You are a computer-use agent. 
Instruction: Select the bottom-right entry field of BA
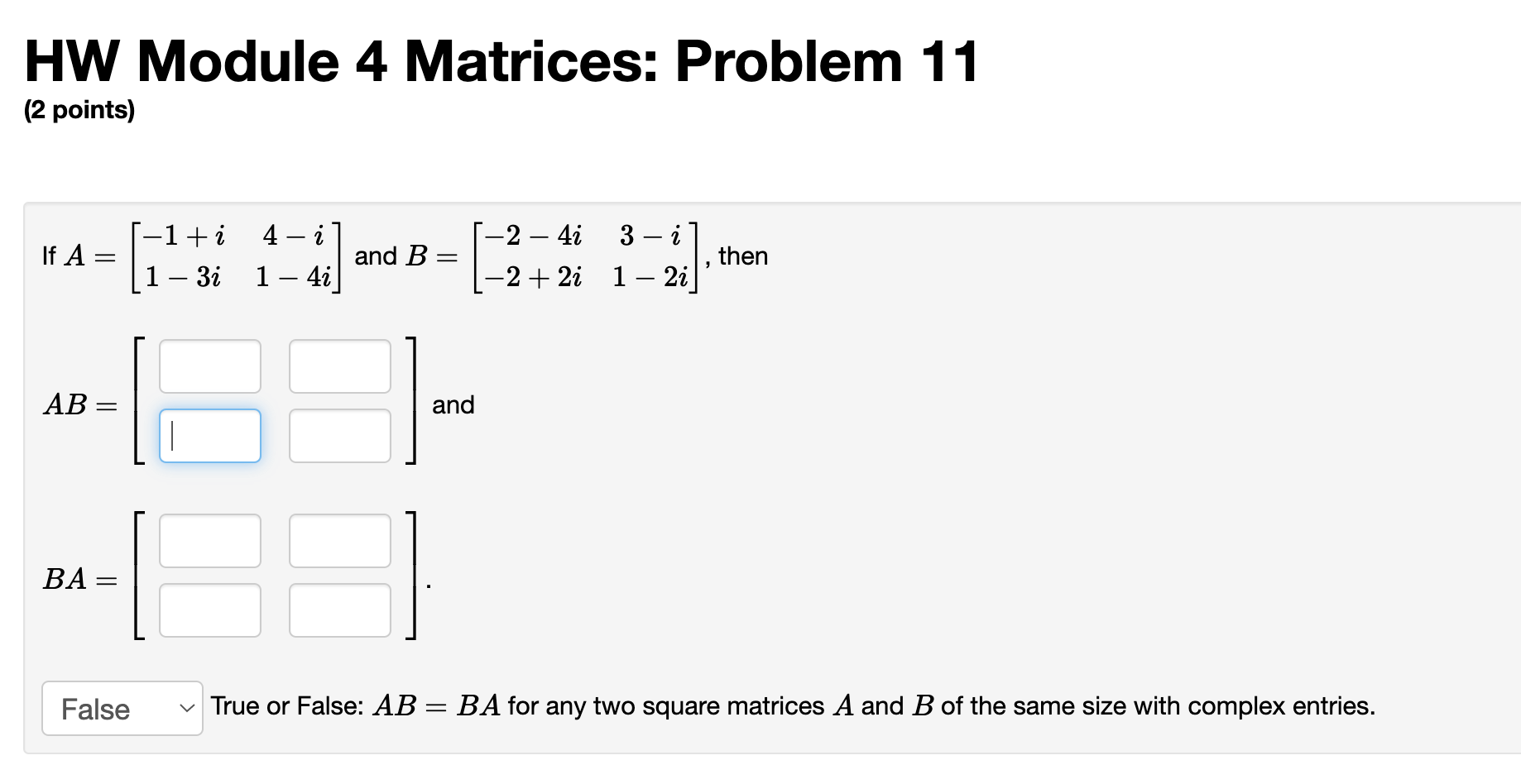[339, 610]
